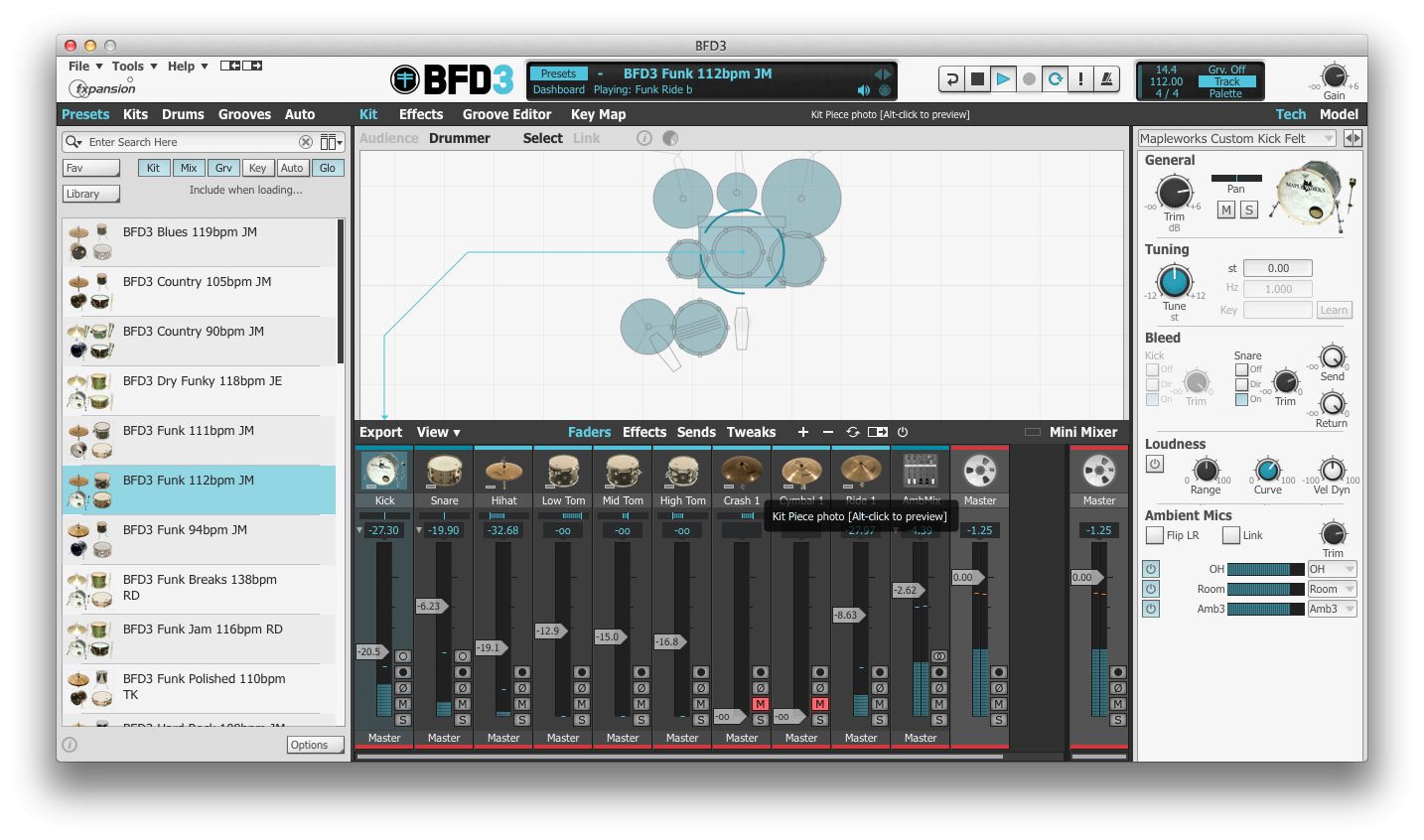Click the Presets button in dashboard
This screenshot has width=1424, height=840.
[x=558, y=73]
